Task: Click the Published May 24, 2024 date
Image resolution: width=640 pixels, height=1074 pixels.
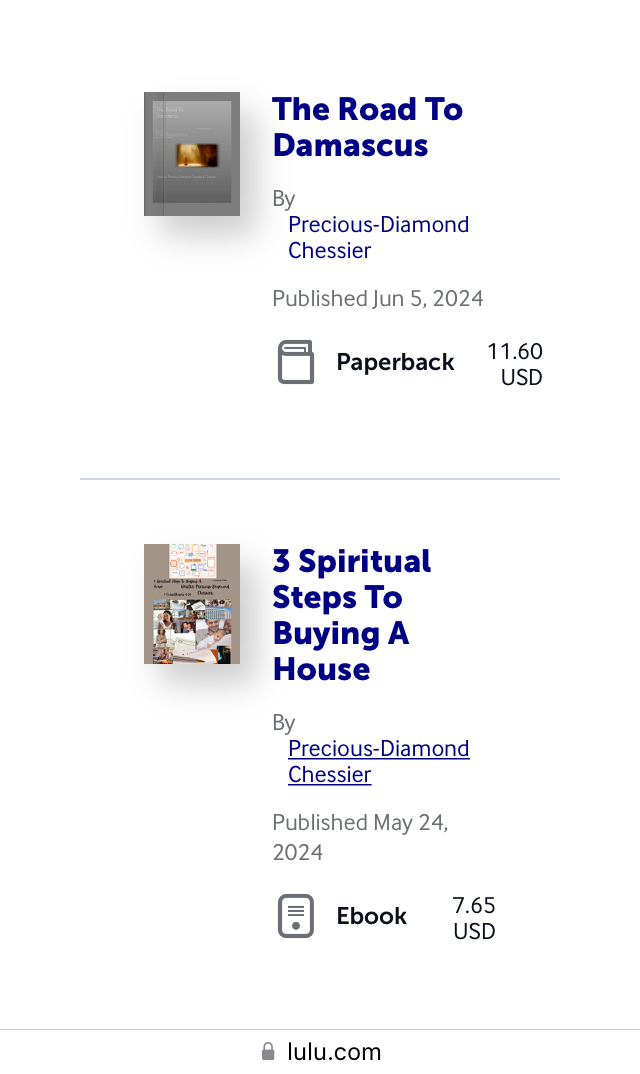Action: click(360, 837)
